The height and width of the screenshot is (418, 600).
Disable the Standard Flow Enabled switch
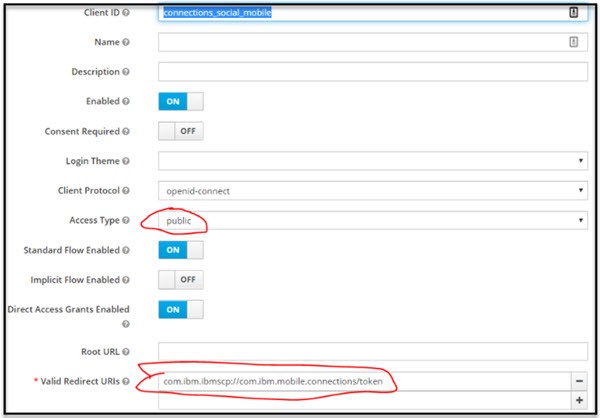(181, 250)
